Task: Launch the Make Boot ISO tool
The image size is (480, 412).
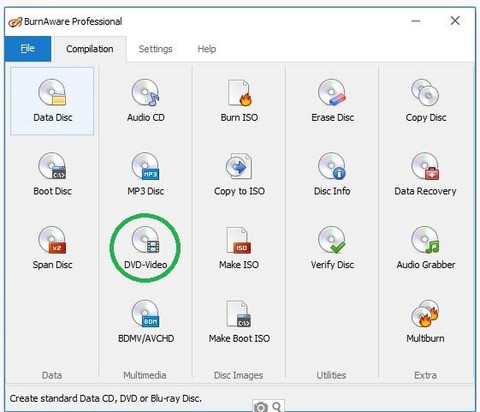Action: click(239, 322)
